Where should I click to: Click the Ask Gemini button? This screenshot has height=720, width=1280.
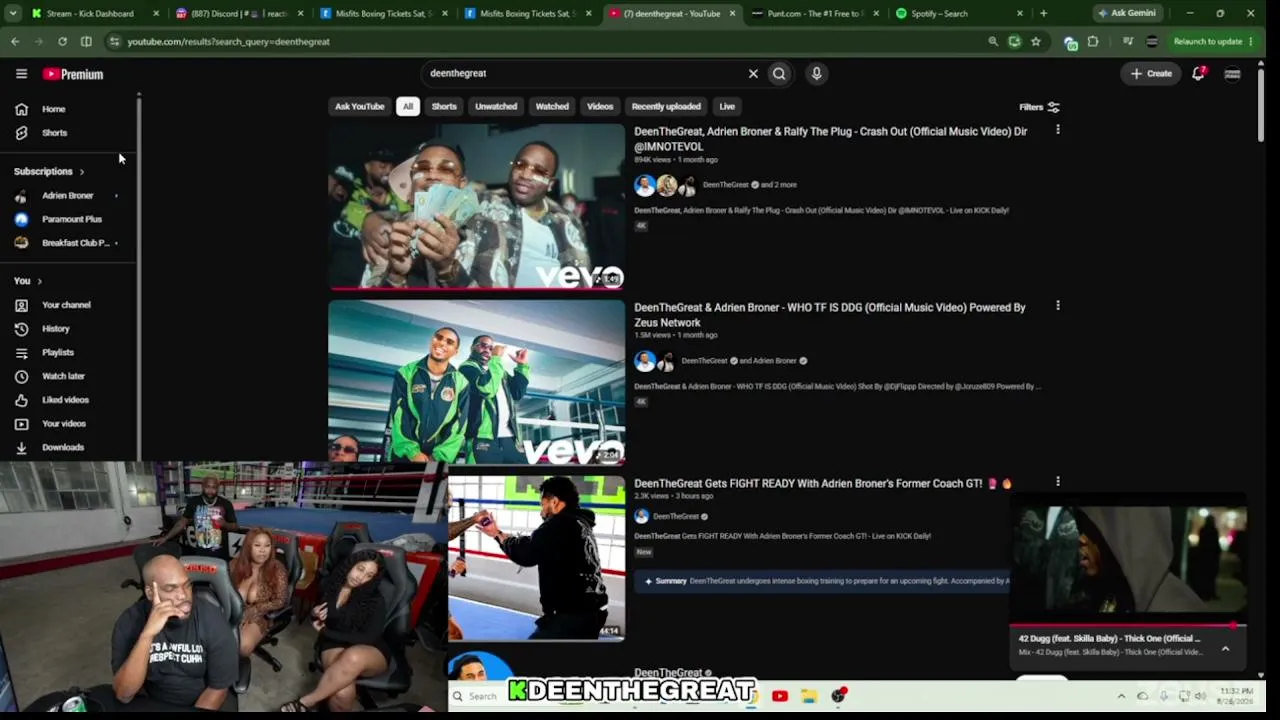coord(1127,13)
